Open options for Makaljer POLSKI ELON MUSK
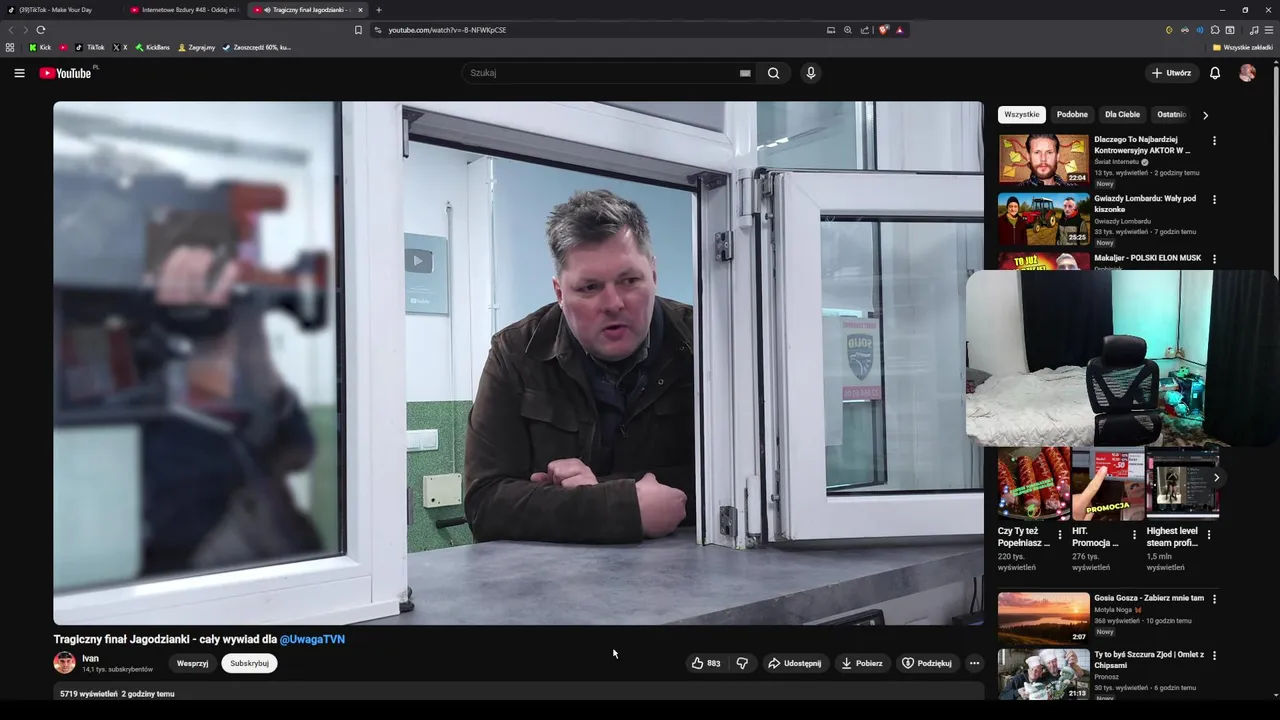The image size is (1280, 720). 1214,259
